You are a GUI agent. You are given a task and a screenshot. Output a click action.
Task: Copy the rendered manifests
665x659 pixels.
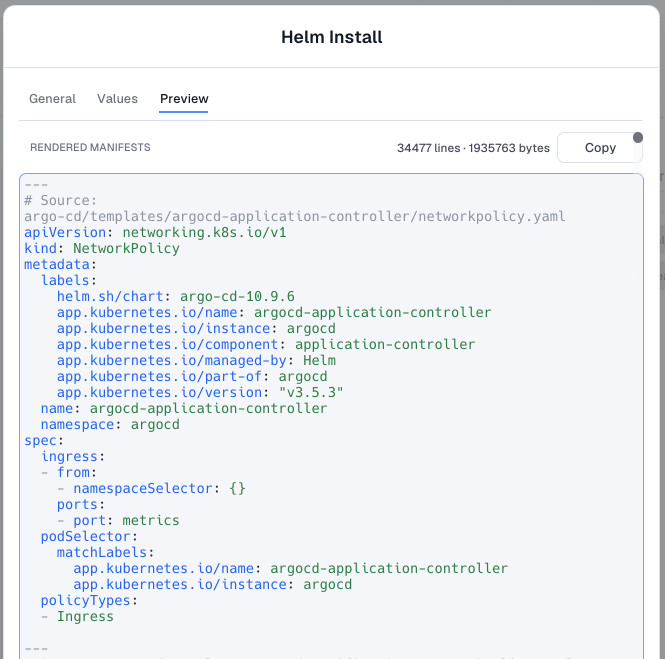600,148
